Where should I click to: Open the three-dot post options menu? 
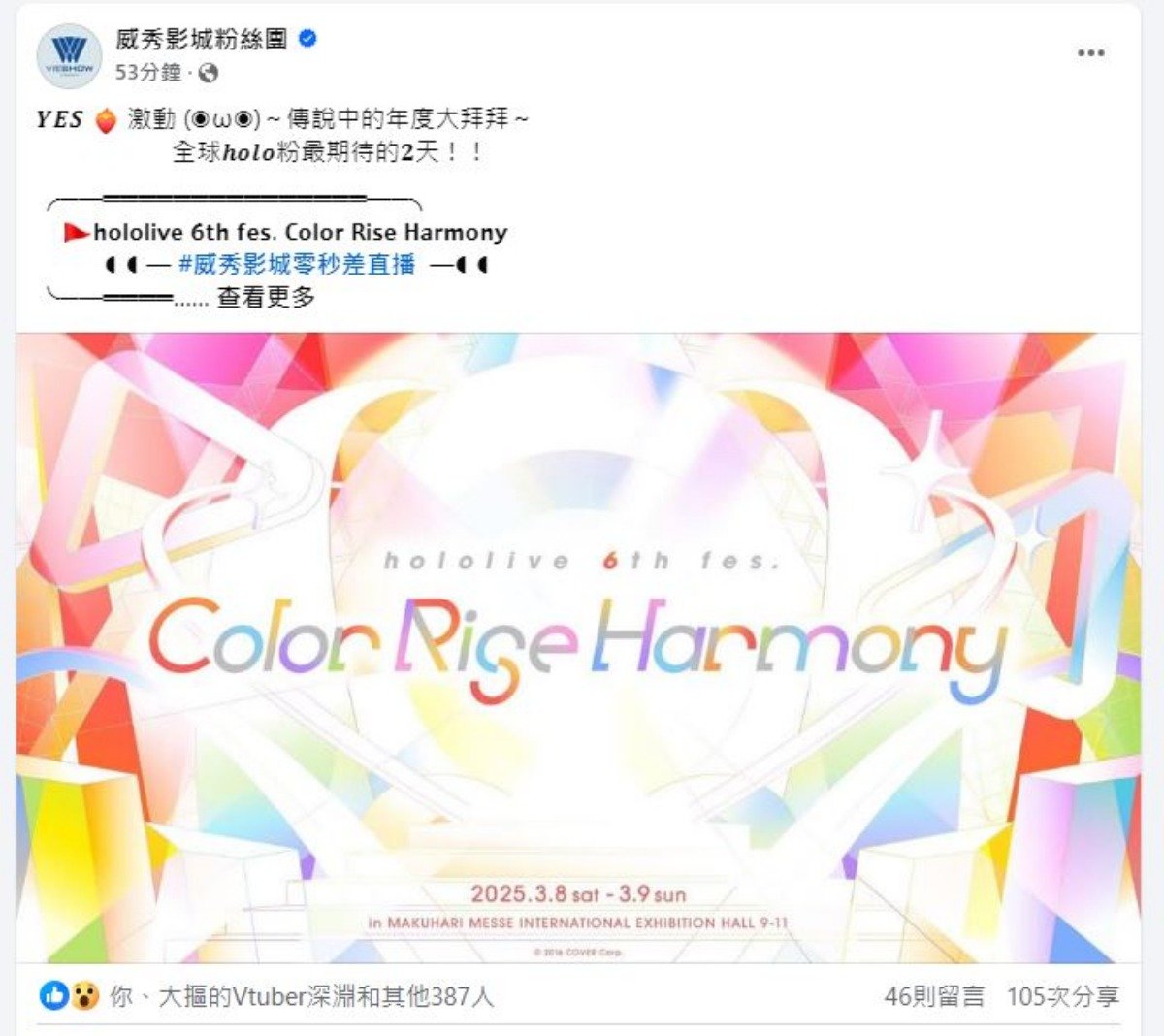point(1090,53)
